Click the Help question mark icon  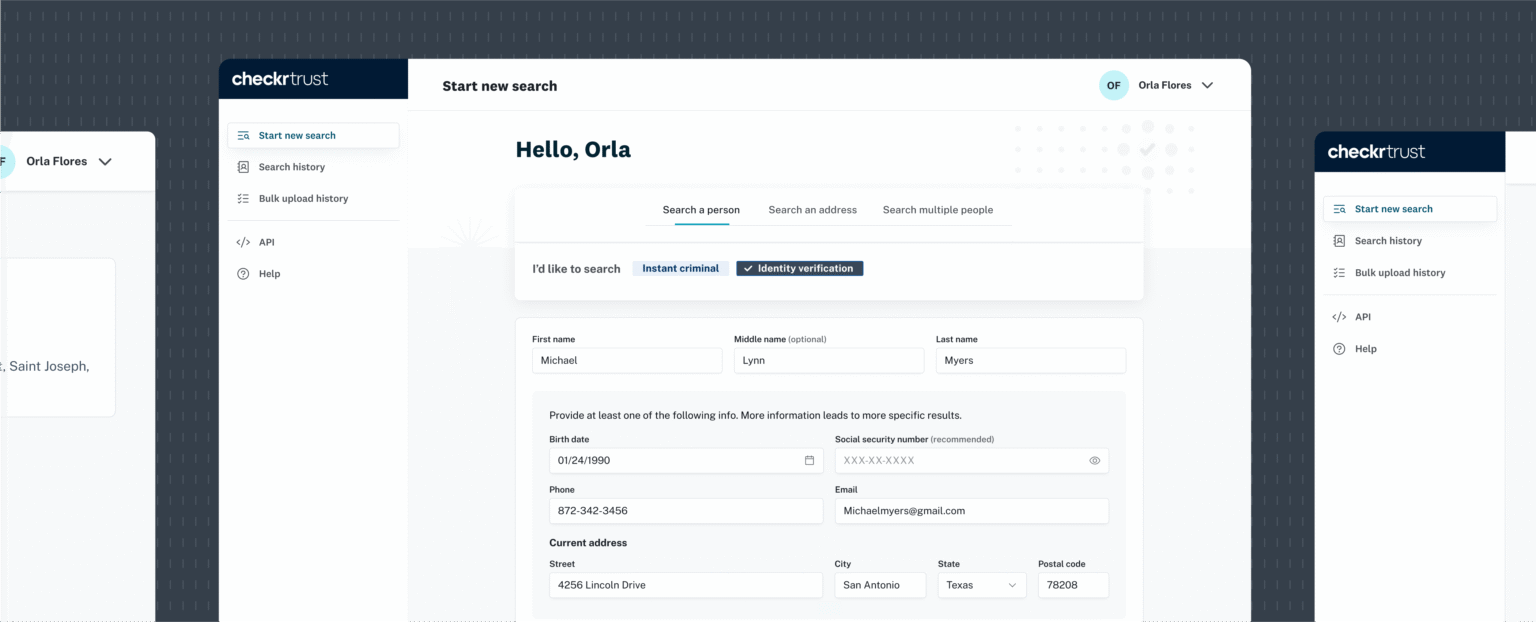pos(241,273)
